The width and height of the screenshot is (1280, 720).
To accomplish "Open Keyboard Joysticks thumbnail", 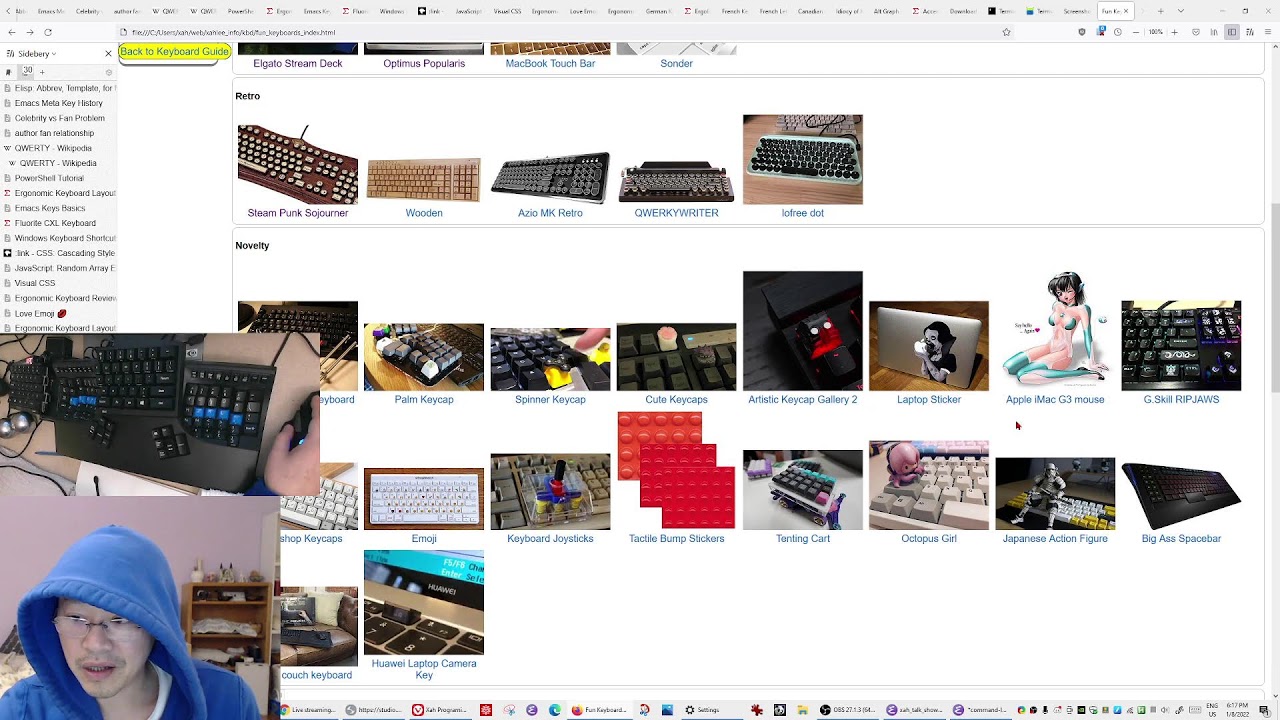I will click(x=550, y=492).
